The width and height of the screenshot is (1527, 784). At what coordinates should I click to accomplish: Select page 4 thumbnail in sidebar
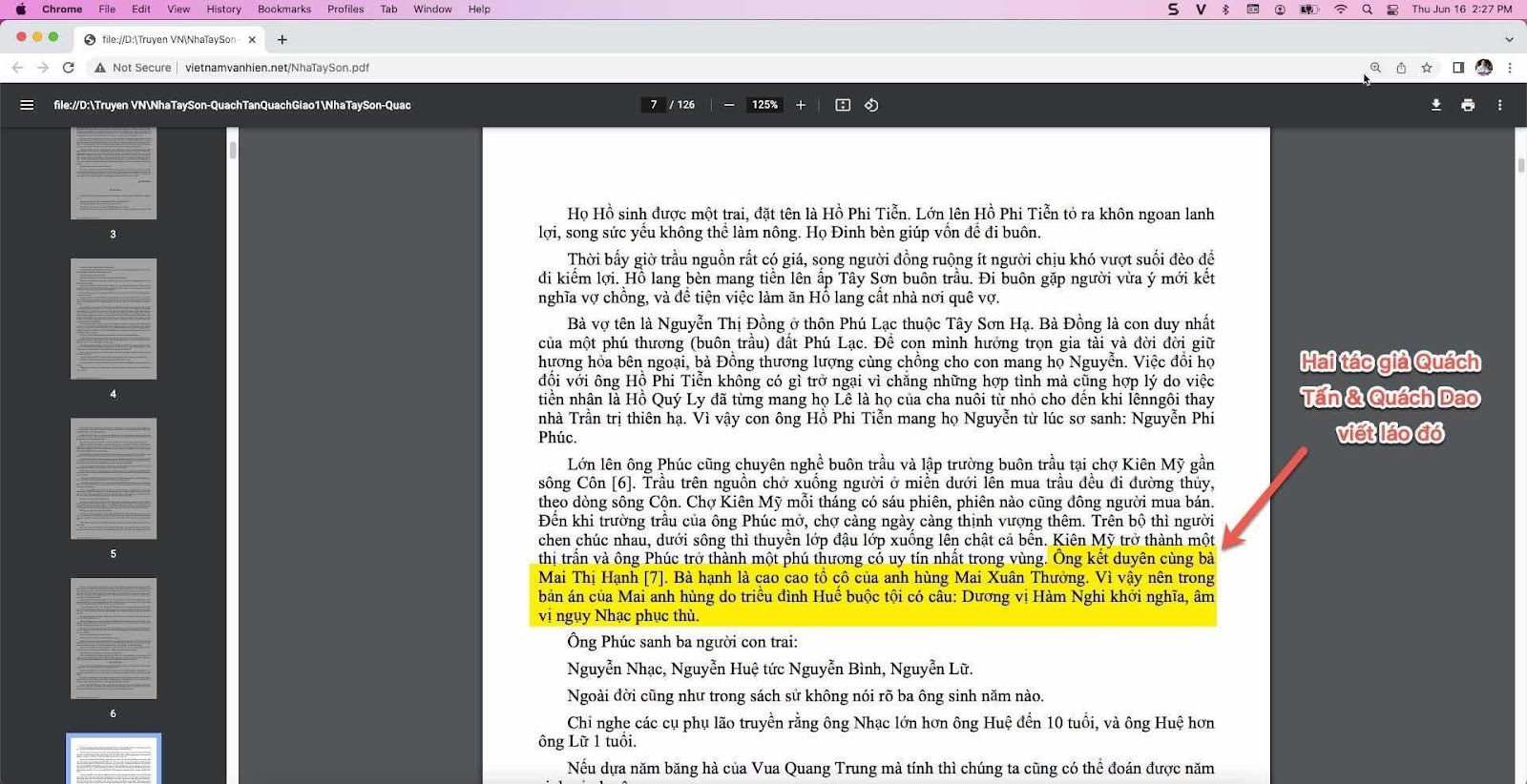click(114, 319)
